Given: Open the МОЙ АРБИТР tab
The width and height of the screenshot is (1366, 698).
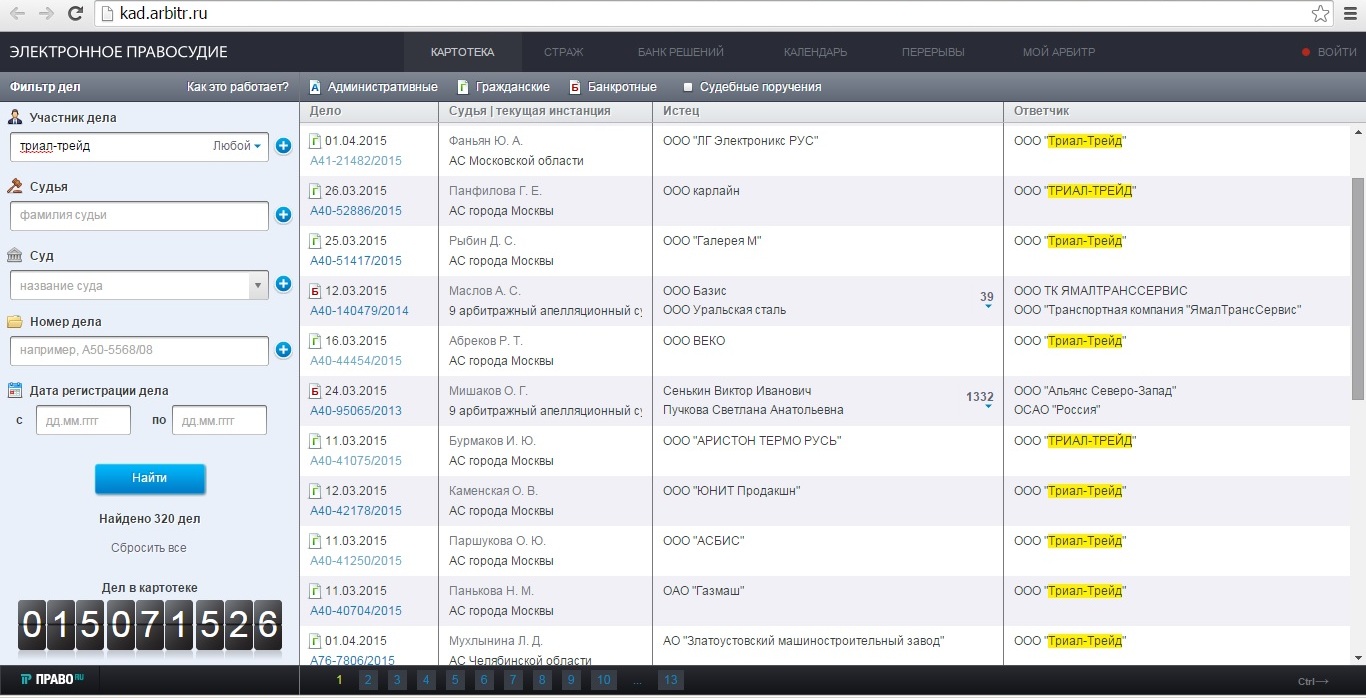Looking at the screenshot, I should (1059, 52).
